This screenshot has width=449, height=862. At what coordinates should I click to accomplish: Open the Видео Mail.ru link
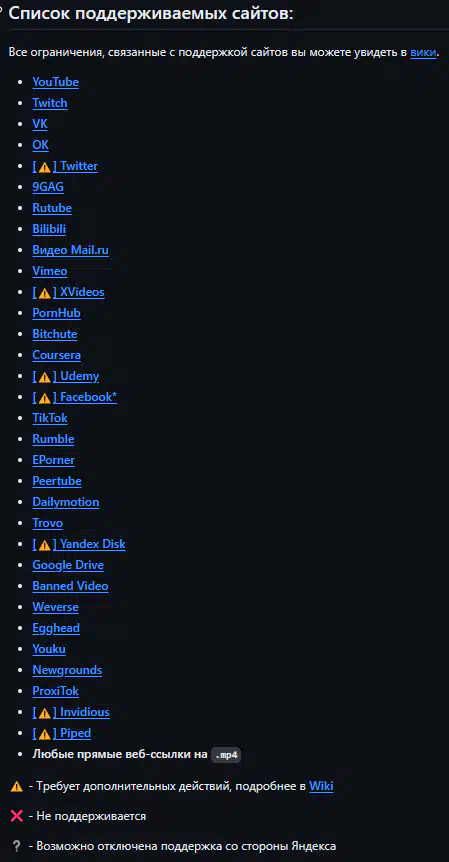pyautogui.click(x=70, y=250)
